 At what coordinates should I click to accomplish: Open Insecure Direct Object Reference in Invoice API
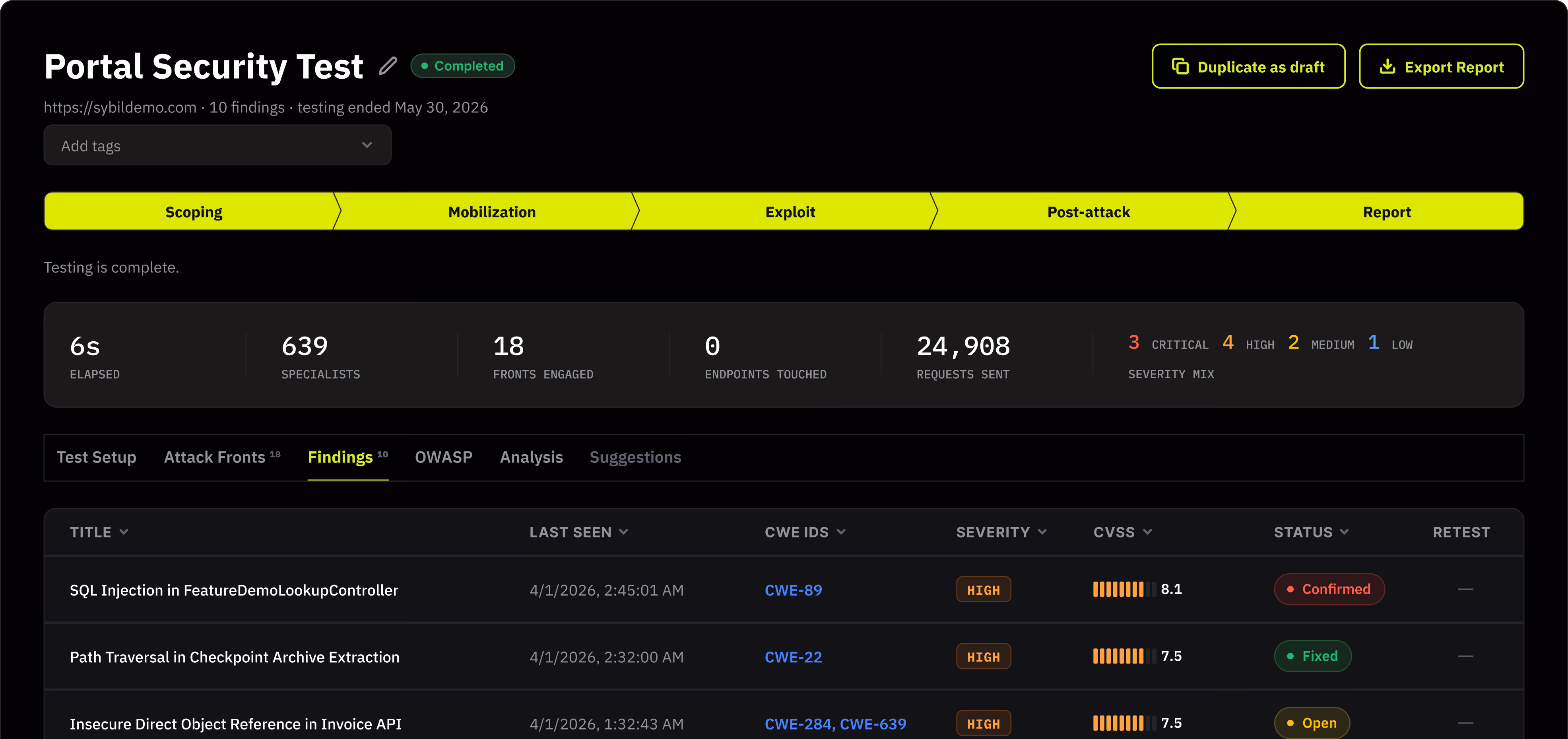(236, 724)
